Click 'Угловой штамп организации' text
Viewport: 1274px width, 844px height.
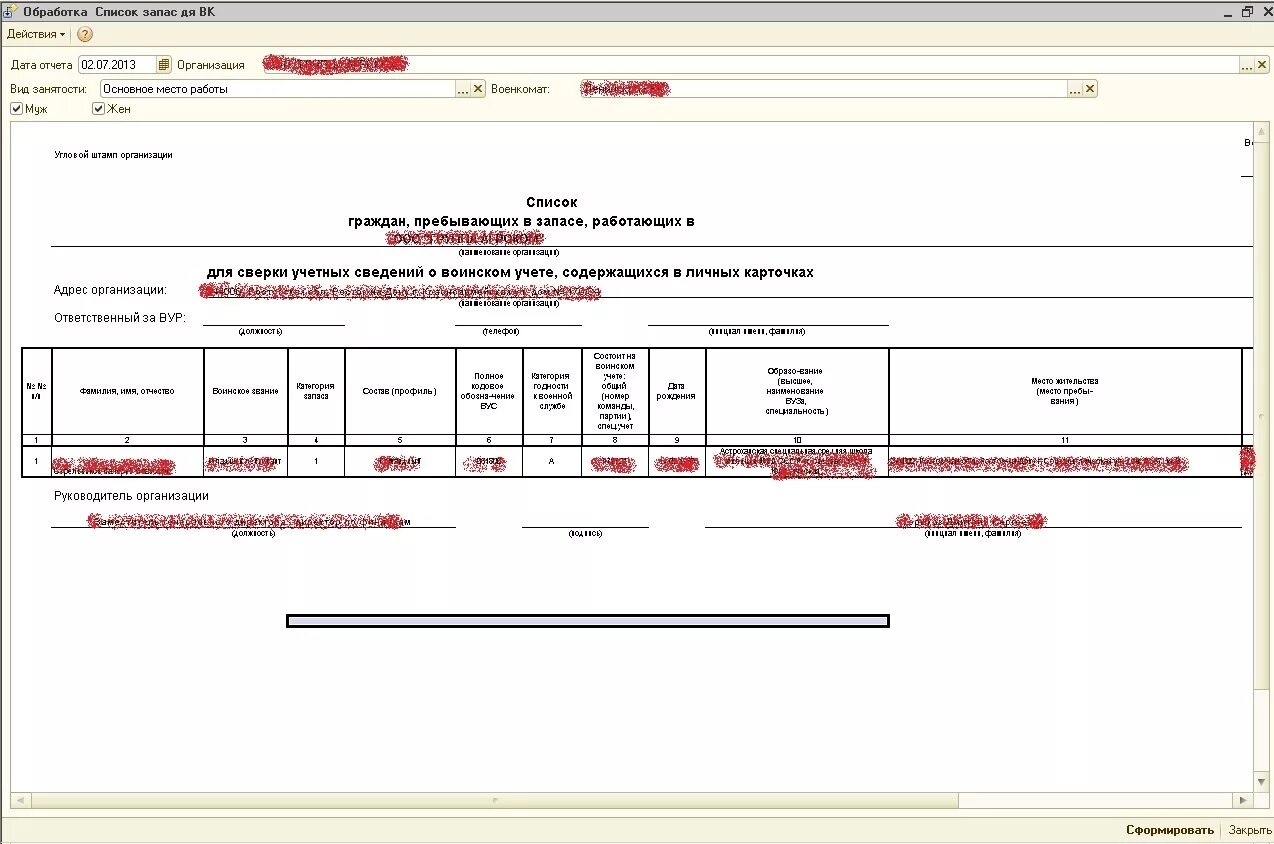click(113, 155)
